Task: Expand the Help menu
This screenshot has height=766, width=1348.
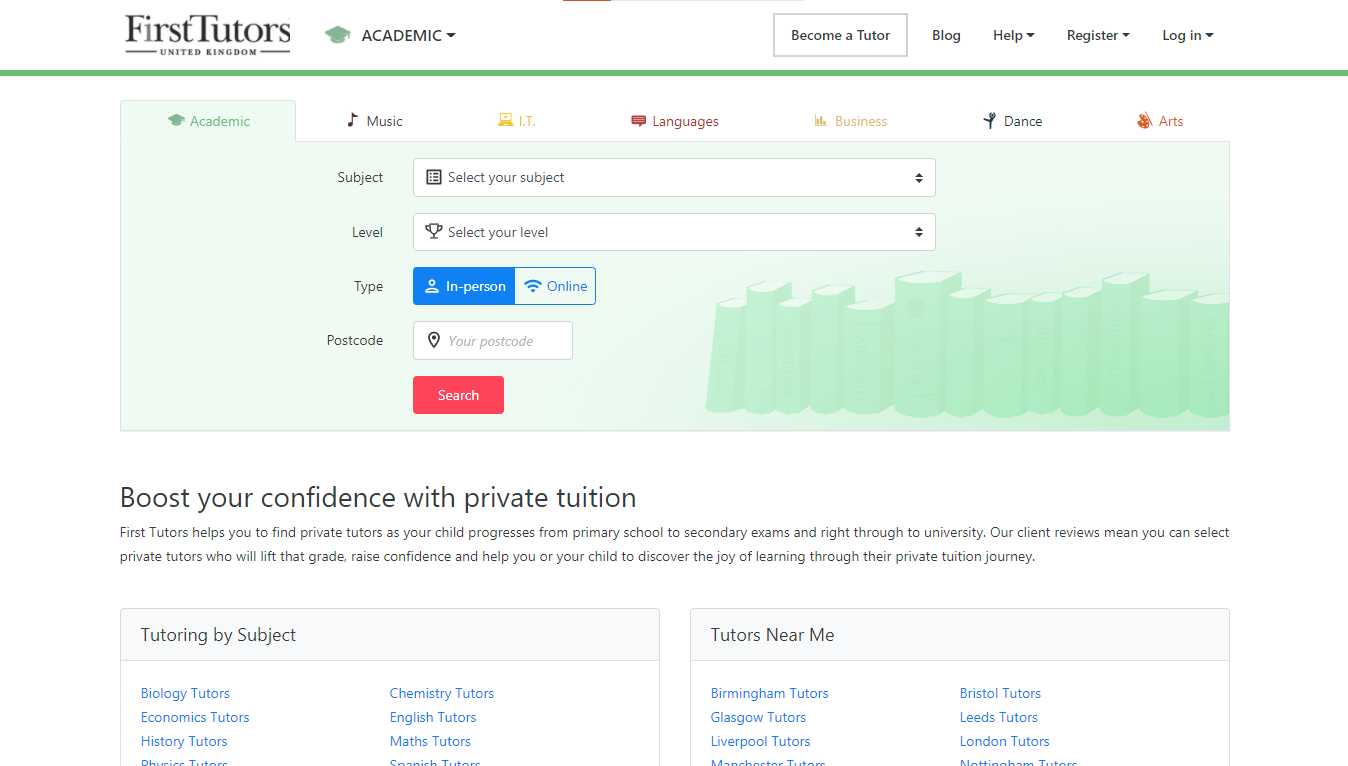Action: (1014, 35)
